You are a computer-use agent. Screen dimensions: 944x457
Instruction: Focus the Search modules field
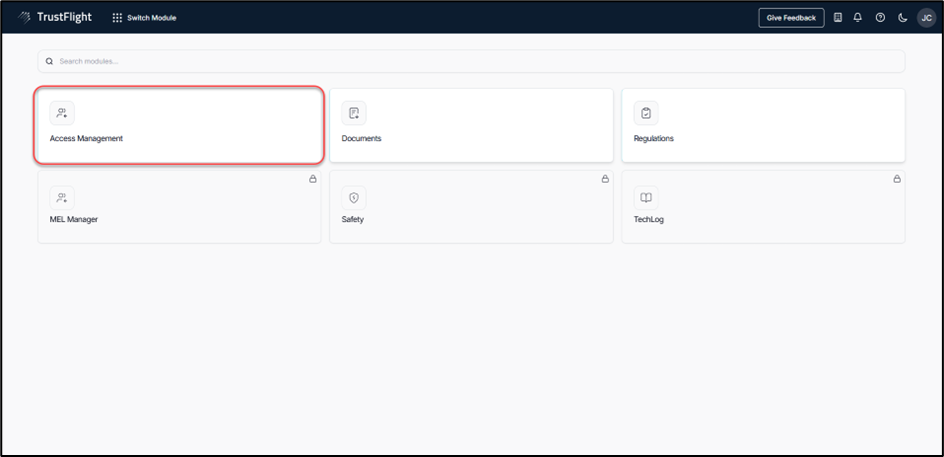(x=471, y=61)
